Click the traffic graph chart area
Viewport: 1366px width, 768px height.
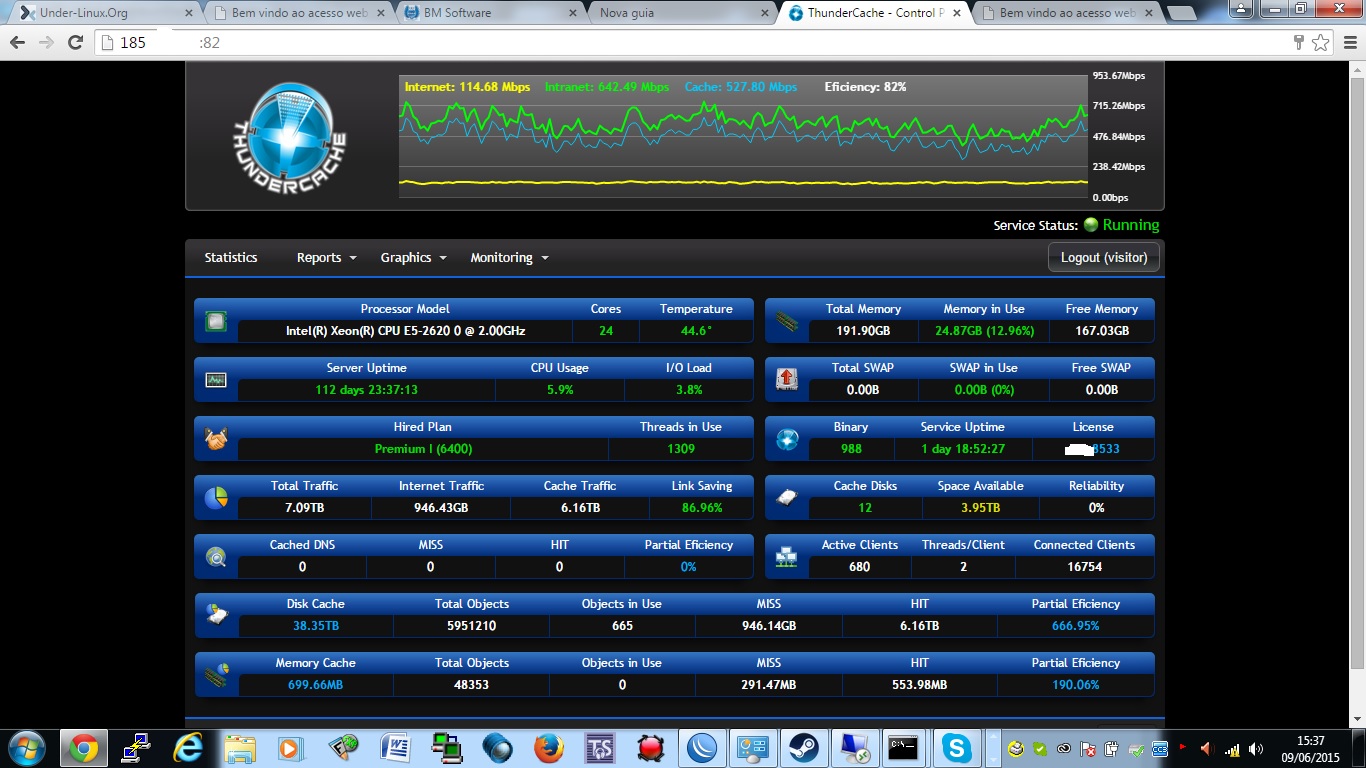[x=743, y=136]
